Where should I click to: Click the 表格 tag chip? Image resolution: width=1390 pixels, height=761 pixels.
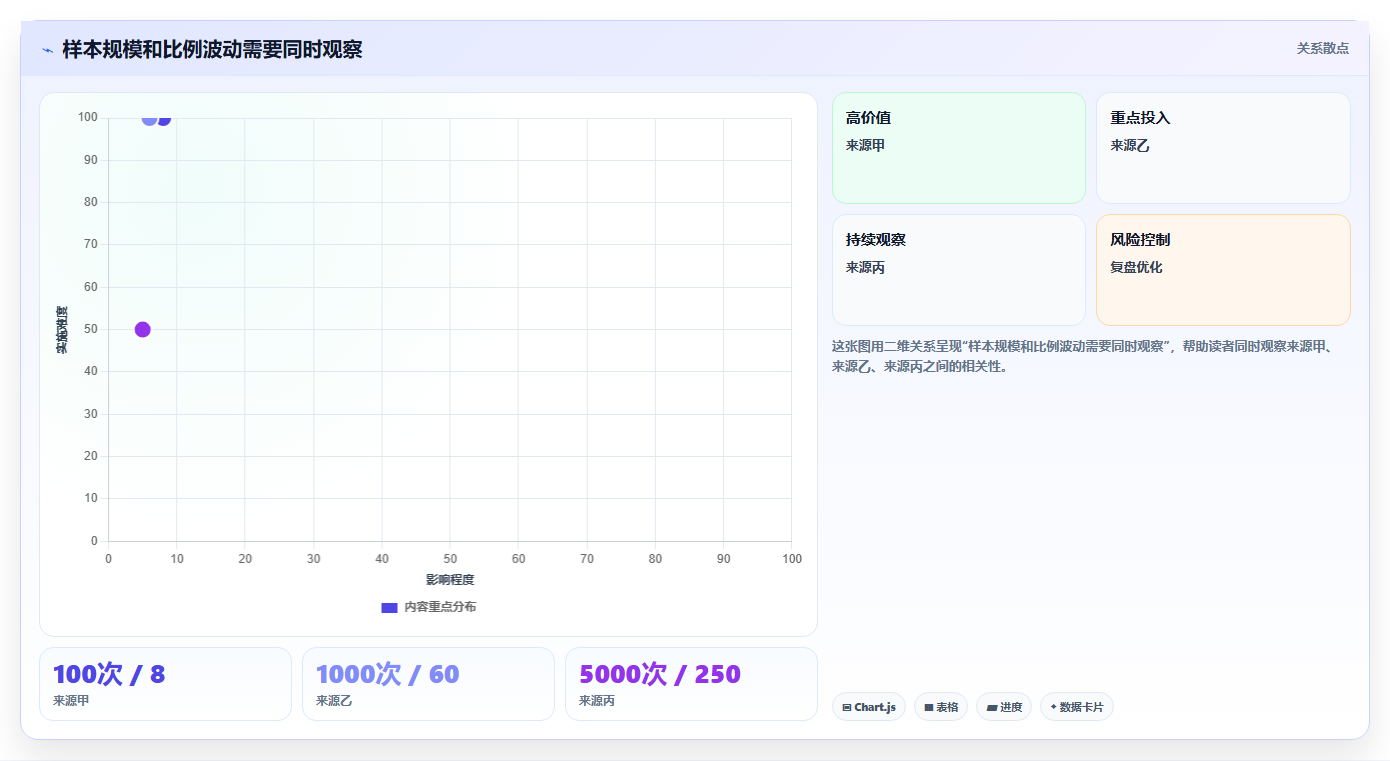[x=941, y=707]
